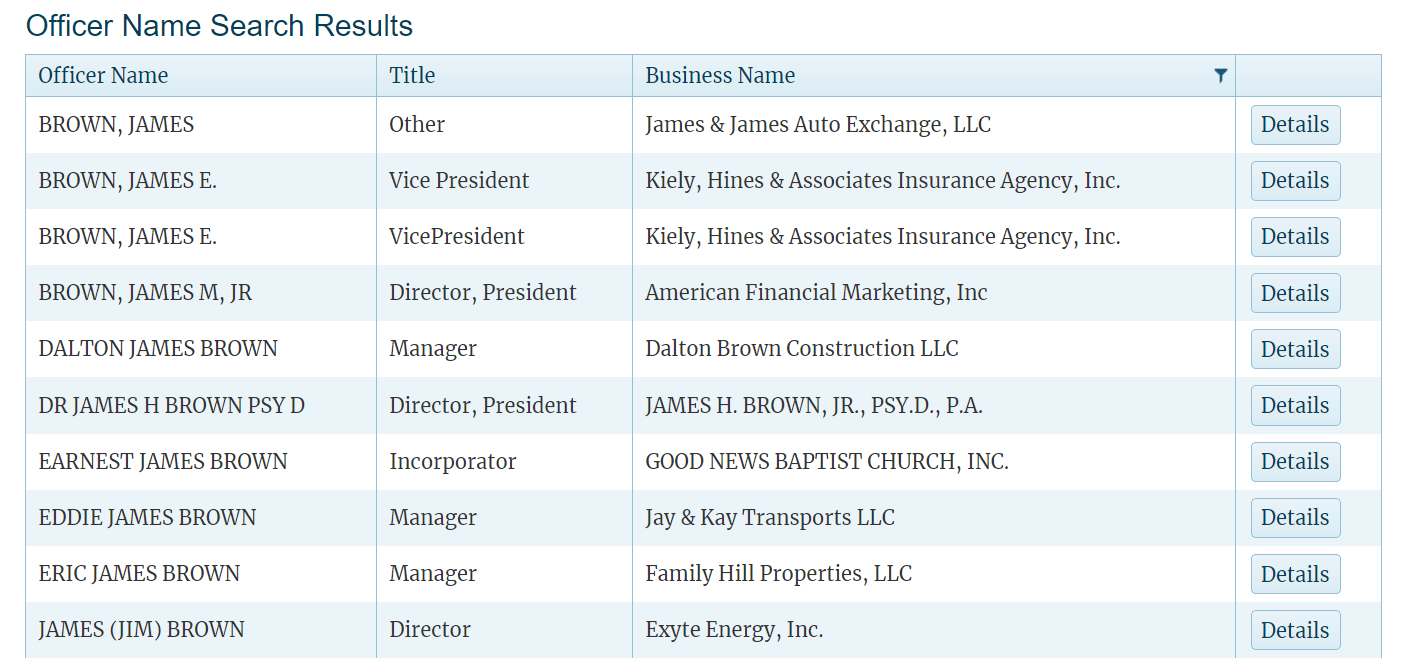View Details for GOOD NEWS BAPTIST CHURCH, INC.
Image resolution: width=1406 pixels, height=658 pixels.
1295,461
